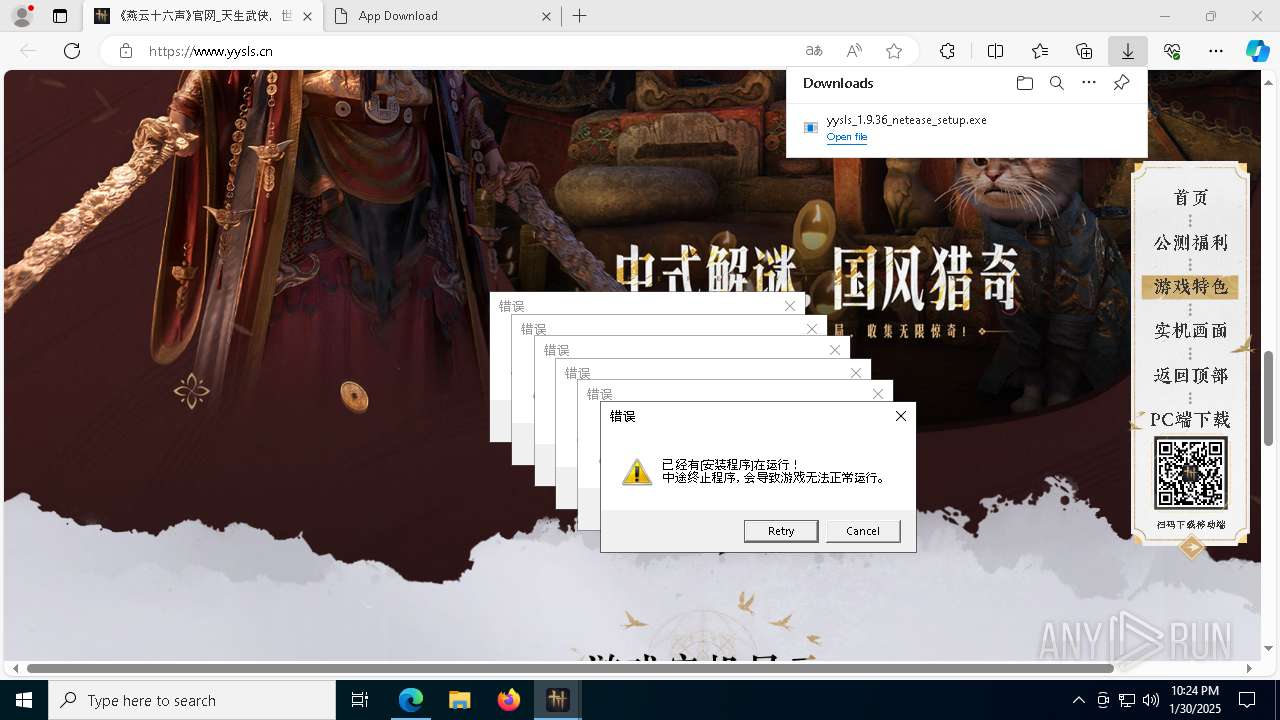Viewport: 1280px width, 720px height.
Task: Open the translate page icon
Action: (814, 51)
